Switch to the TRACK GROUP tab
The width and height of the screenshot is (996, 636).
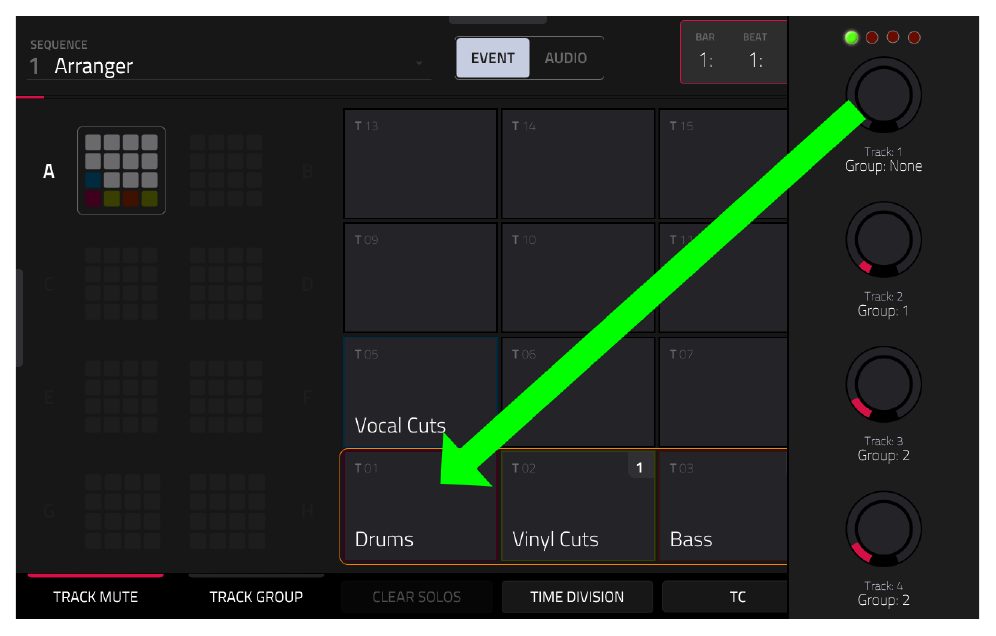point(256,597)
